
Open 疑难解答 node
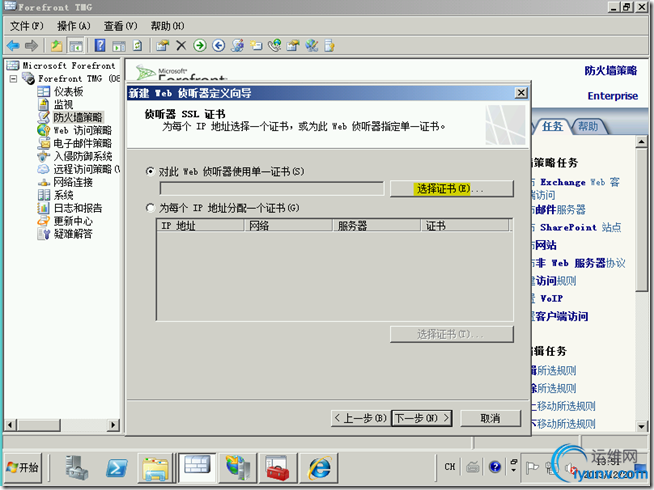coord(73,234)
